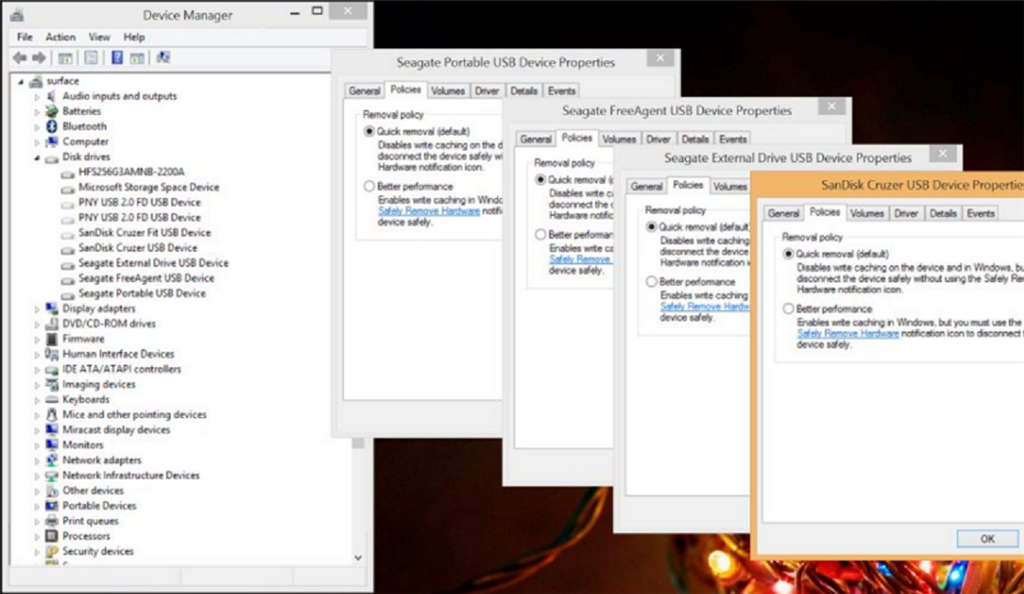Click the Print queues icon

52,521
